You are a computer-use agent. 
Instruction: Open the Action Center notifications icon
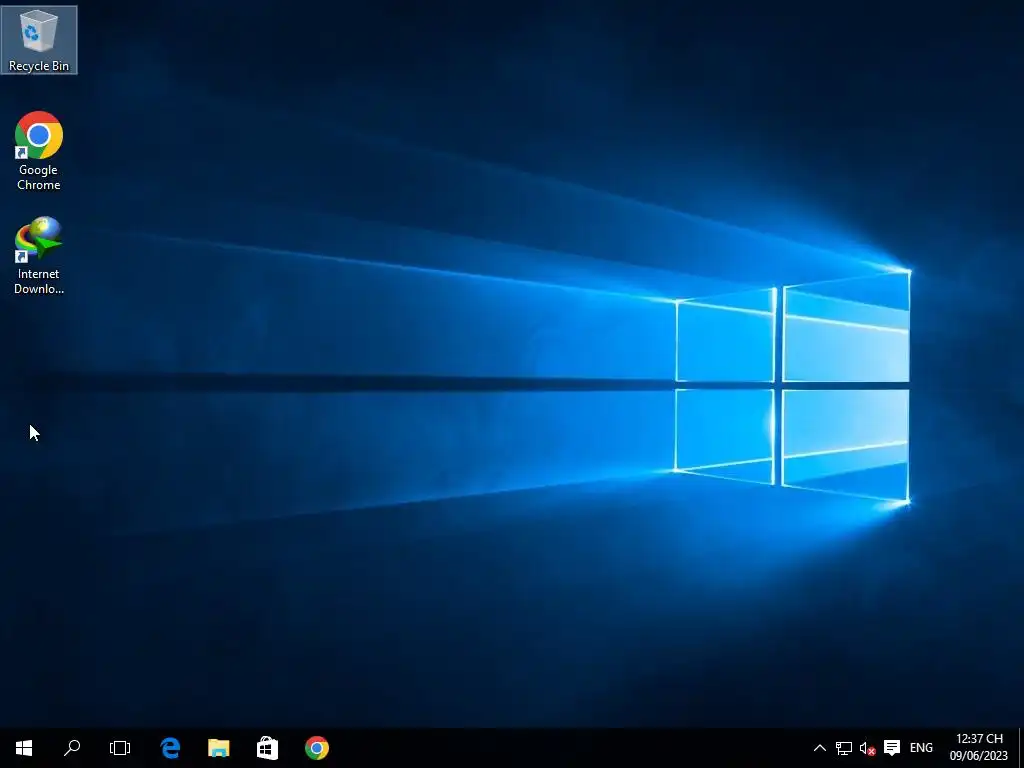891,748
